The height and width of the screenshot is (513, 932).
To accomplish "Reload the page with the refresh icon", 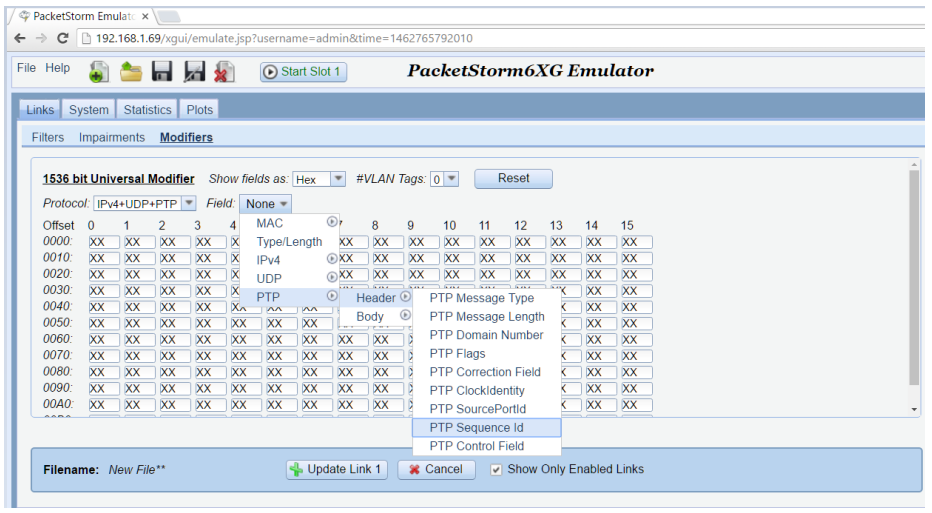I will coord(62,38).
